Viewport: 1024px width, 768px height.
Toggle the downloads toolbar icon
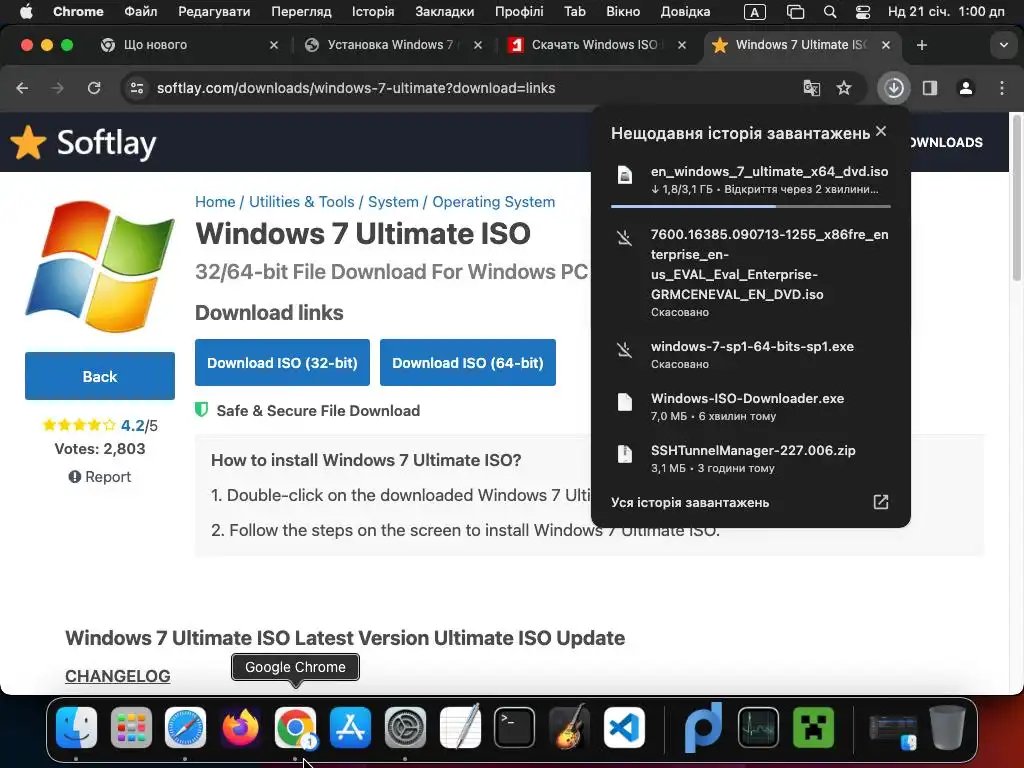tap(894, 88)
